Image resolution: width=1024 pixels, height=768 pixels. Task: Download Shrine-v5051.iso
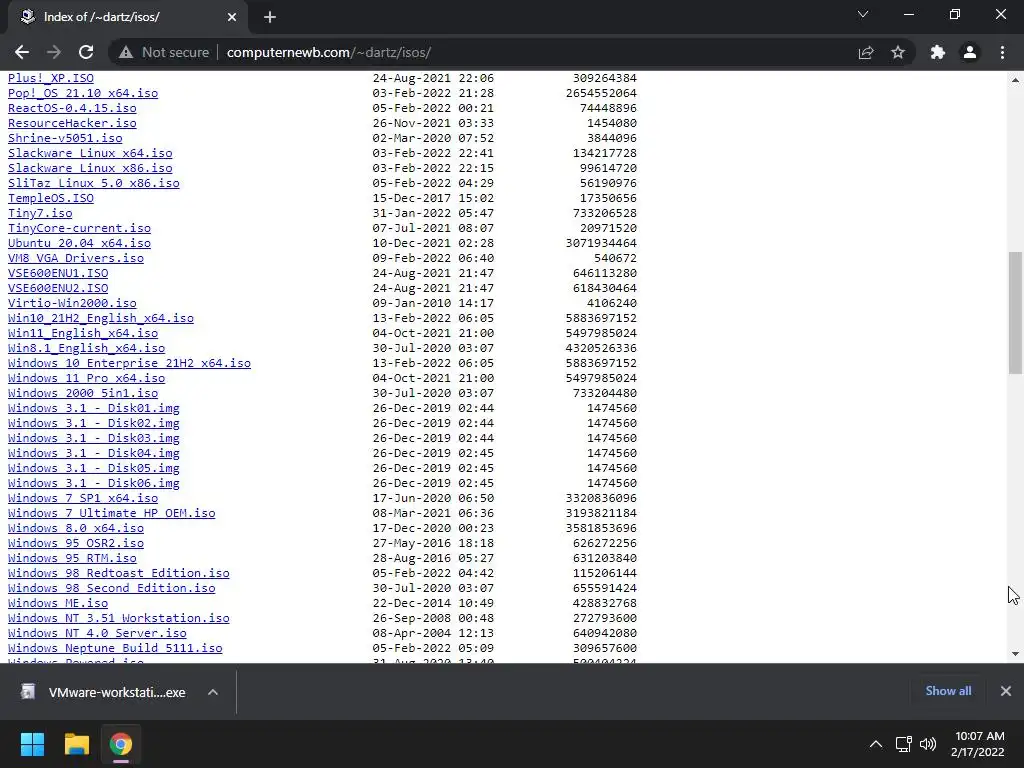[65, 138]
